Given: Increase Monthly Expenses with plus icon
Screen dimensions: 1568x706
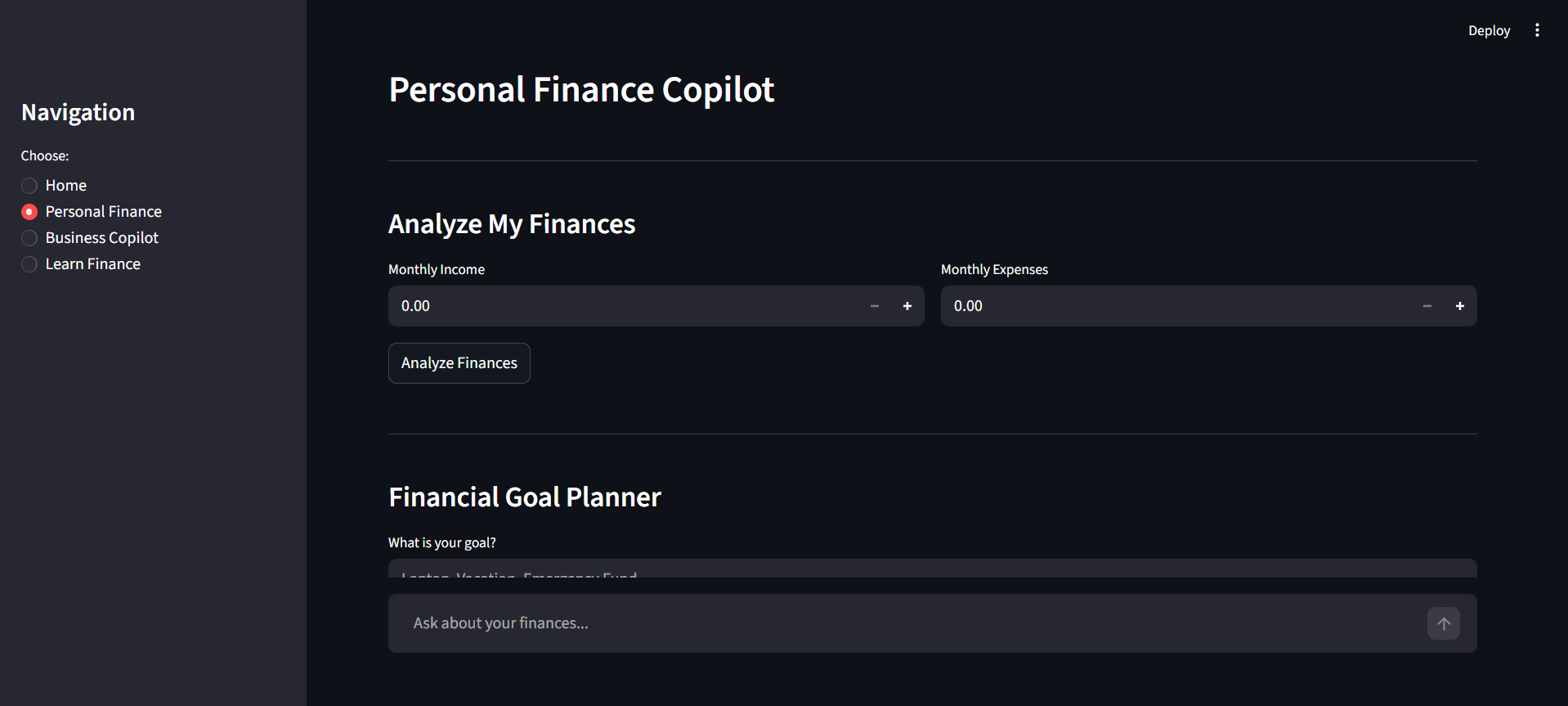Looking at the screenshot, I should [x=1460, y=306].
